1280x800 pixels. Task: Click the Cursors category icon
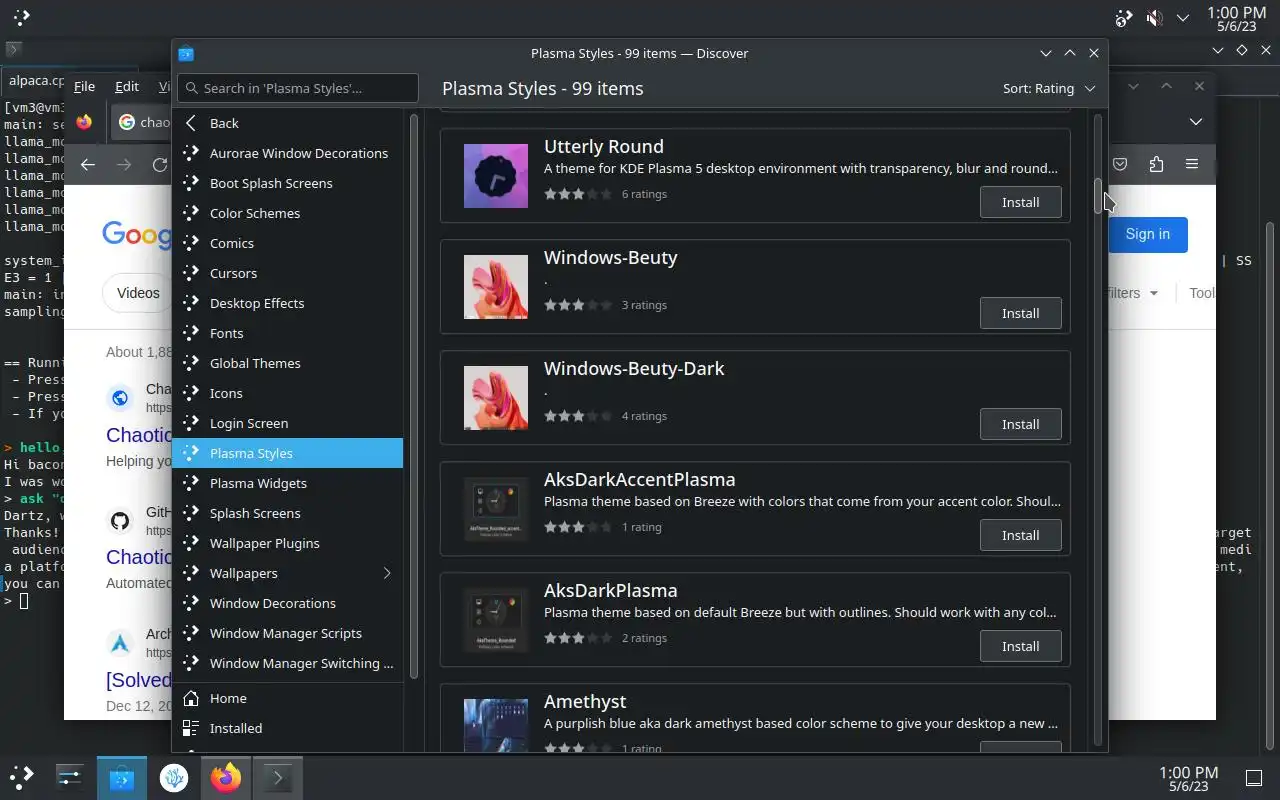click(x=191, y=273)
